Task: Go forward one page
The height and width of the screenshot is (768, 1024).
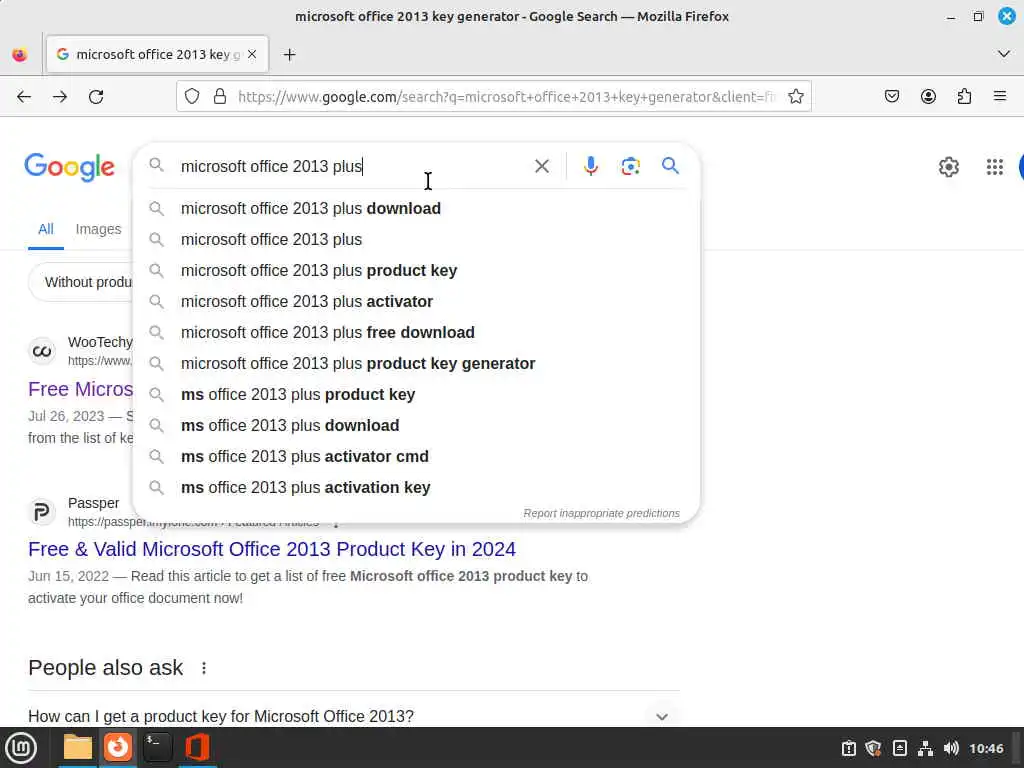Action: click(60, 97)
